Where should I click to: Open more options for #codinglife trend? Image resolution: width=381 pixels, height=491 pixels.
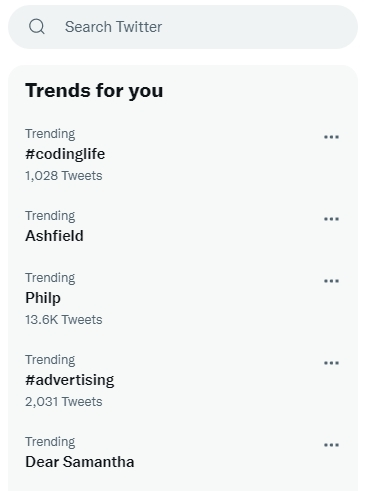click(331, 137)
